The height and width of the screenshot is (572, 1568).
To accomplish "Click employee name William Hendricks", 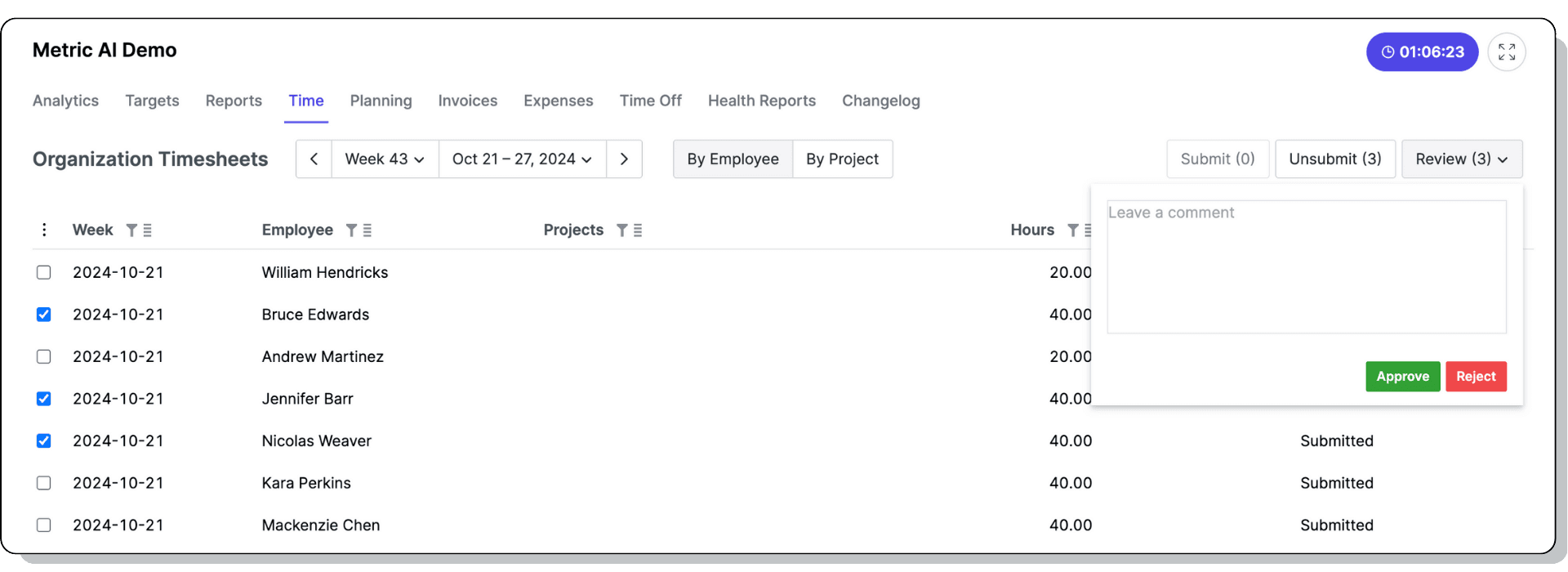I will (325, 272).
